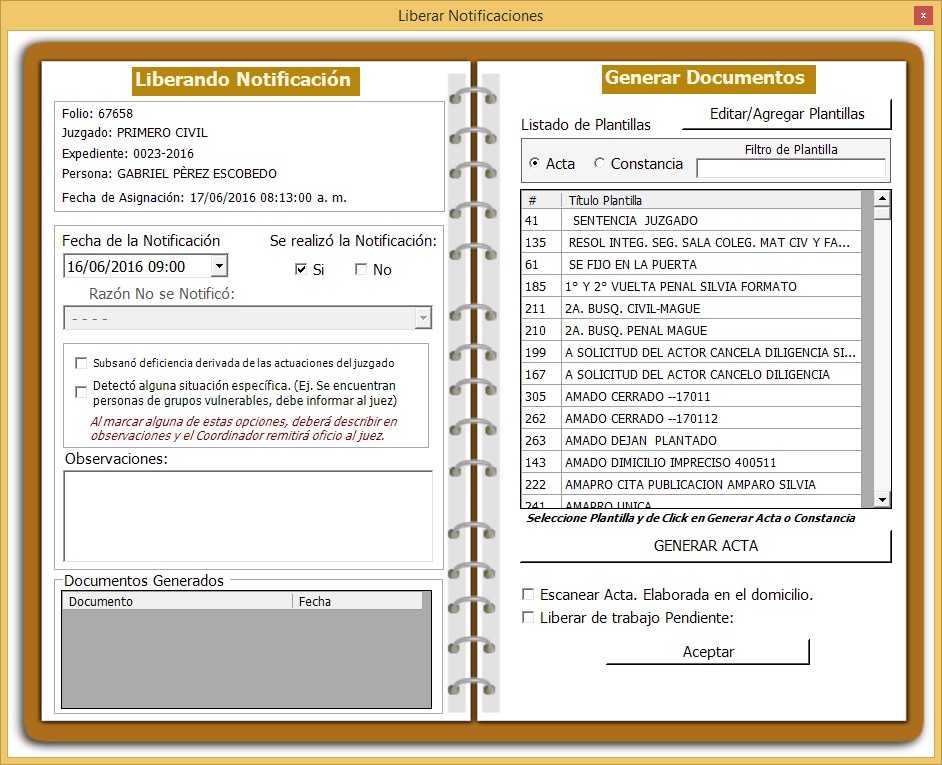This screenshot has width=942, height=765.
Task: Toggle Liberar de trabajo Pendiente checkbox
Action: click(x=527, y=617)
